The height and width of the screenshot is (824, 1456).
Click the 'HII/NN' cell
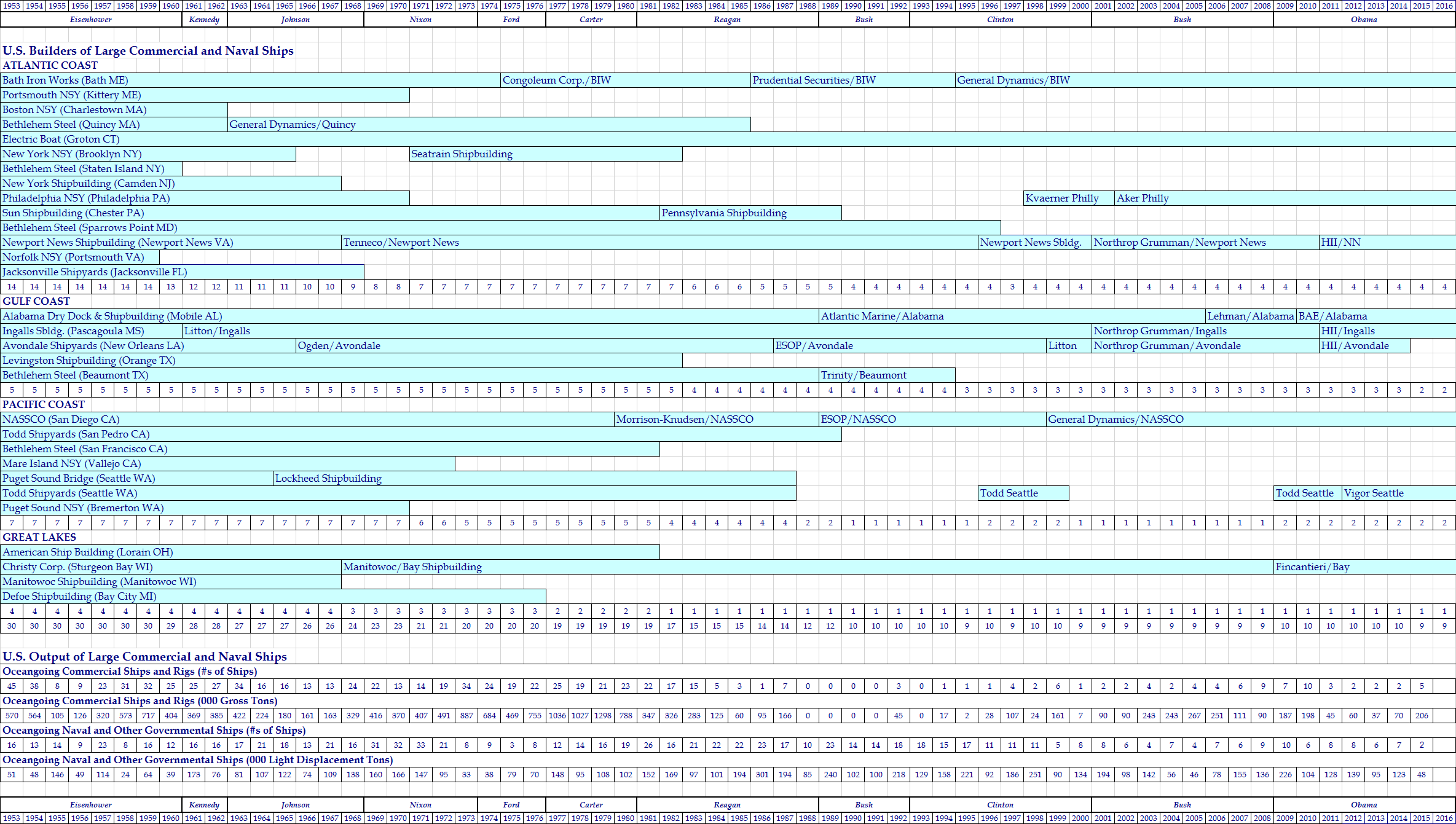pyautogui.click(x=1388, y=242)
